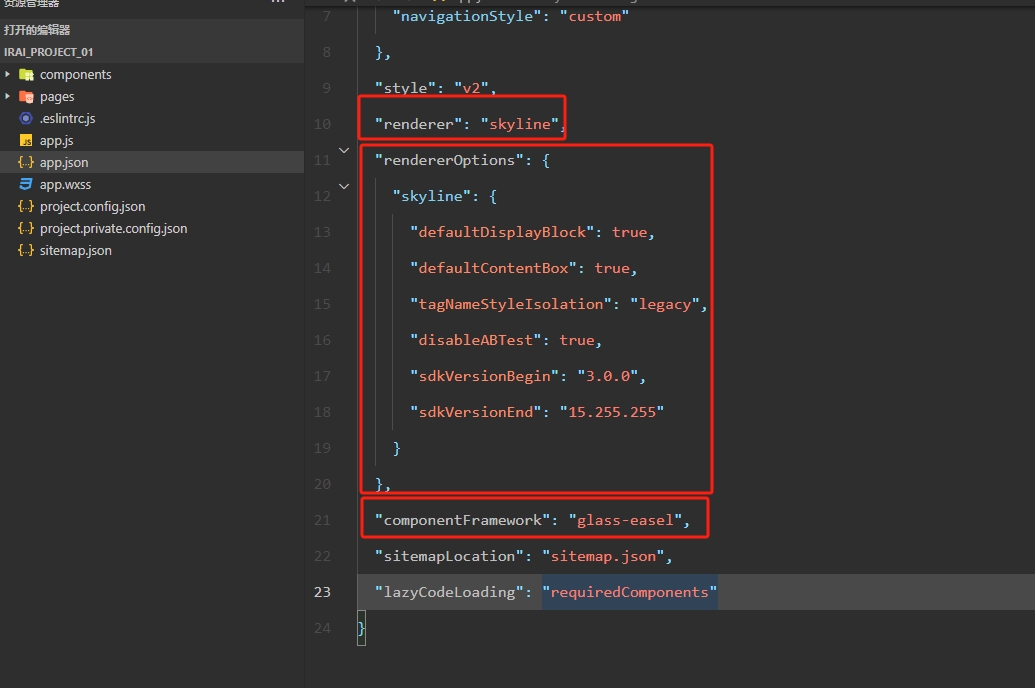Click the braces icon beside sitemap.json
This screenshot has height=688, width=1035.
point(26,251)
